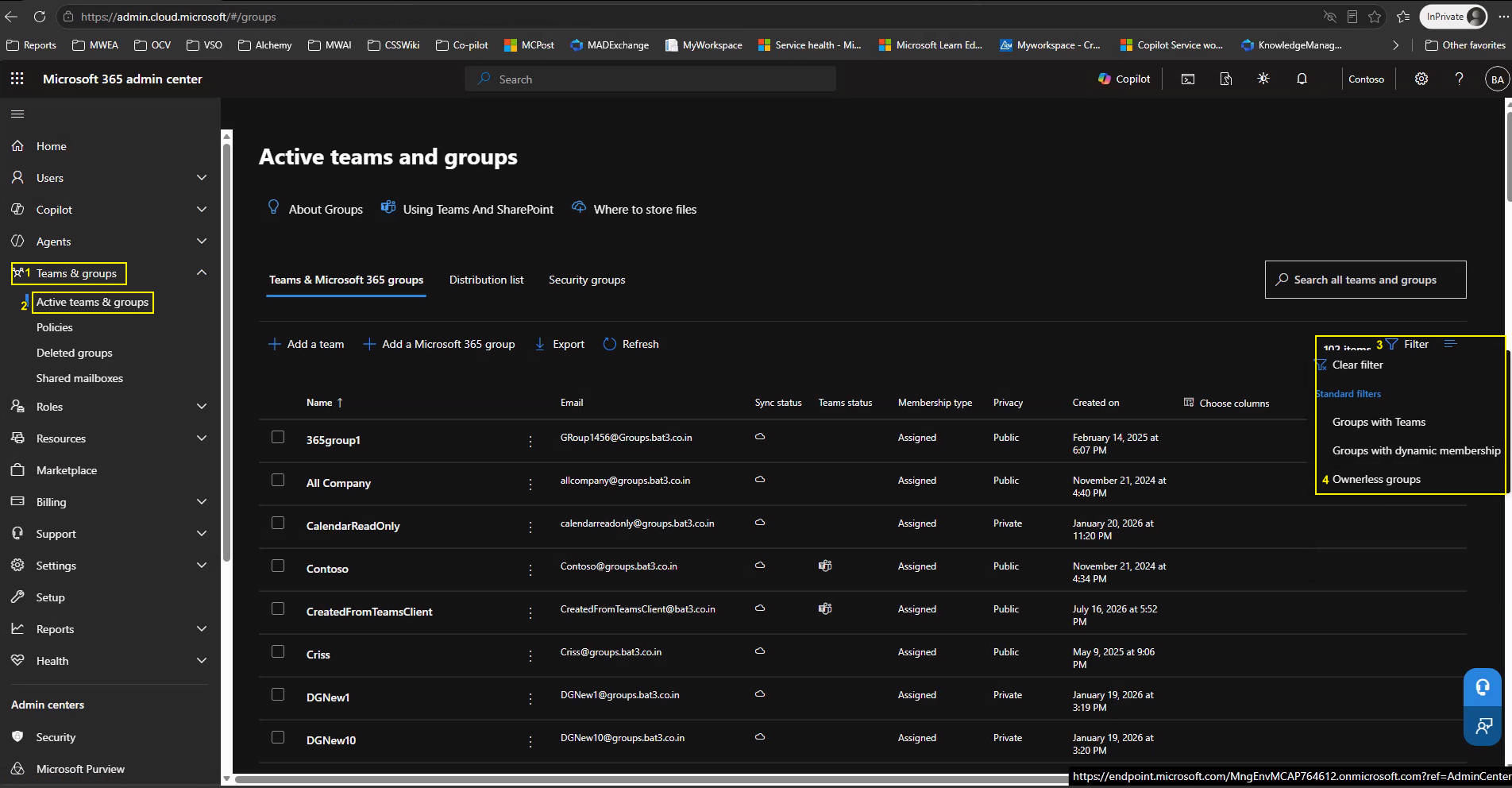This screenshot has width=1512, height=788.
Task: Click Add a team button
Action: point(307,344)
